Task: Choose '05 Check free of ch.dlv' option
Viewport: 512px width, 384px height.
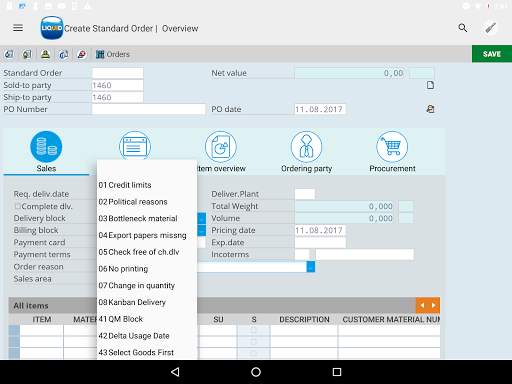Action: [147, 252]
